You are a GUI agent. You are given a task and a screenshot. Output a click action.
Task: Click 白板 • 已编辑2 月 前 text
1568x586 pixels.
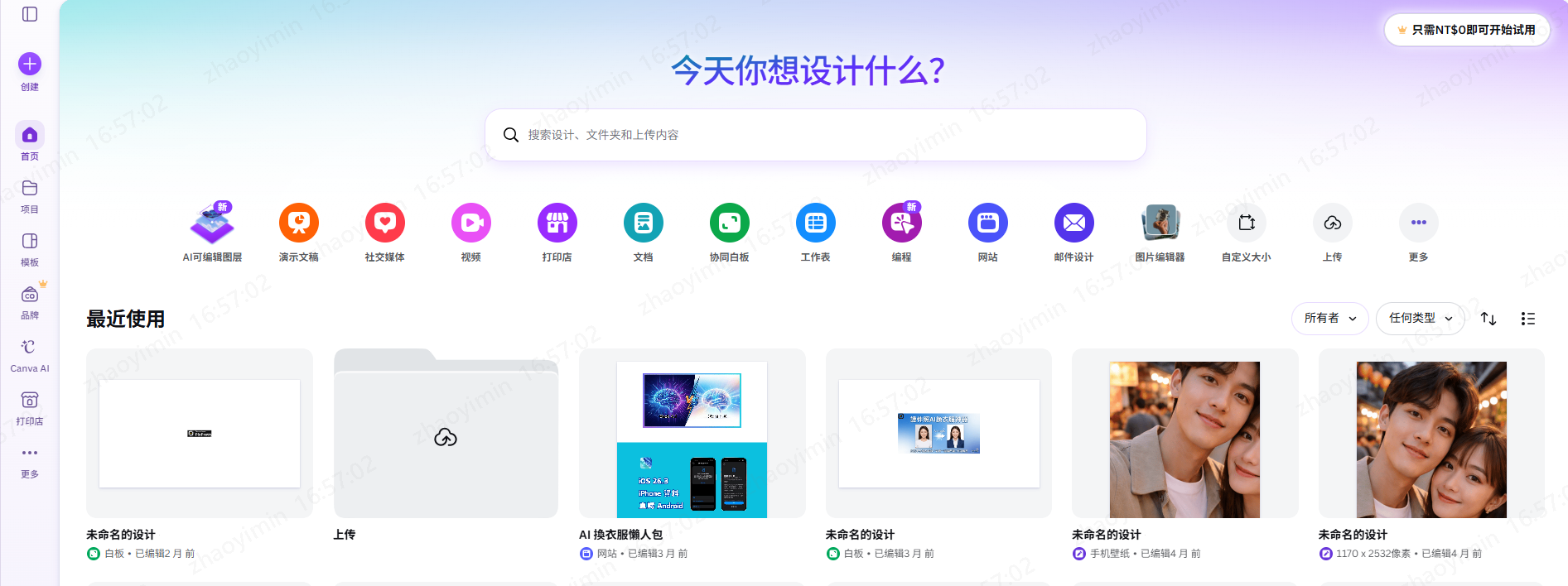click(x=150, y=554)
